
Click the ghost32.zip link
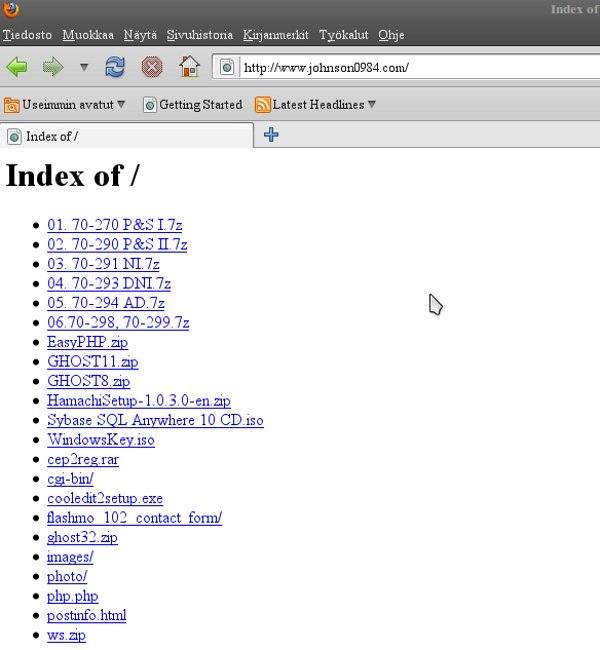click(x=82, y=537)
